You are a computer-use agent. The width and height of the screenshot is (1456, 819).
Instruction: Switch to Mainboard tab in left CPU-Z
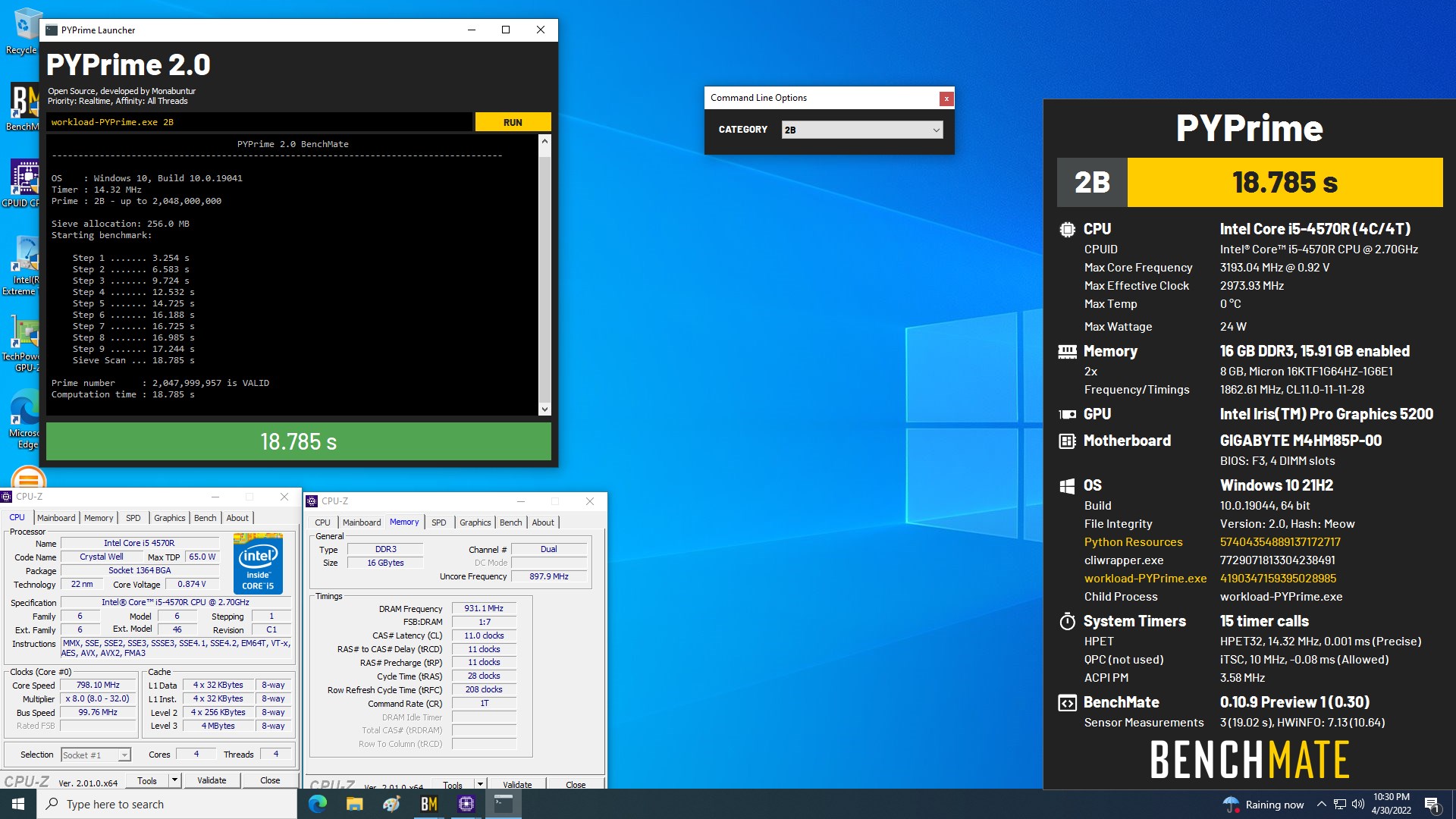tap(56, 518)
